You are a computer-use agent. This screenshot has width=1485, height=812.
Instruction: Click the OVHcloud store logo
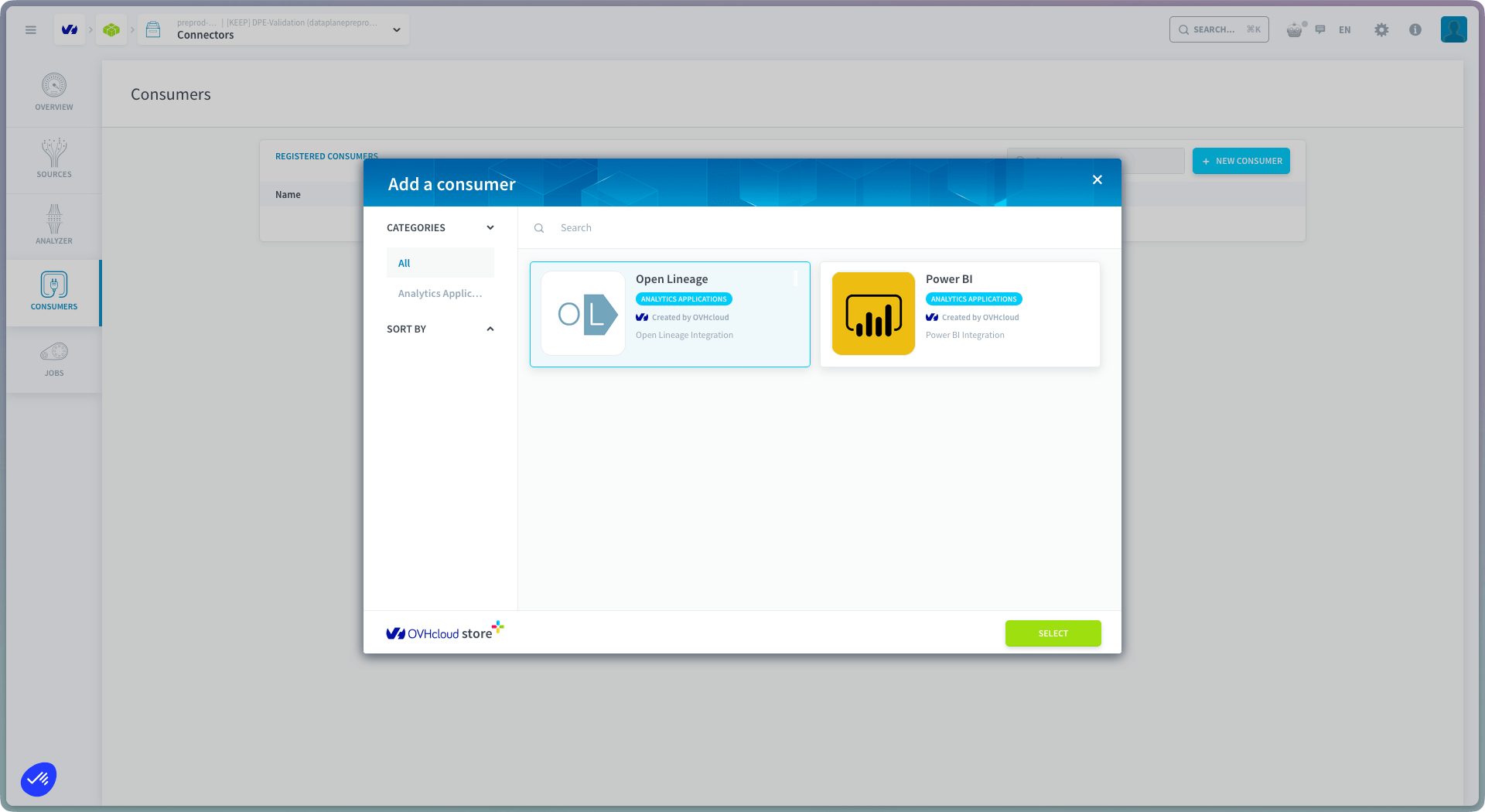click(445, 632)
